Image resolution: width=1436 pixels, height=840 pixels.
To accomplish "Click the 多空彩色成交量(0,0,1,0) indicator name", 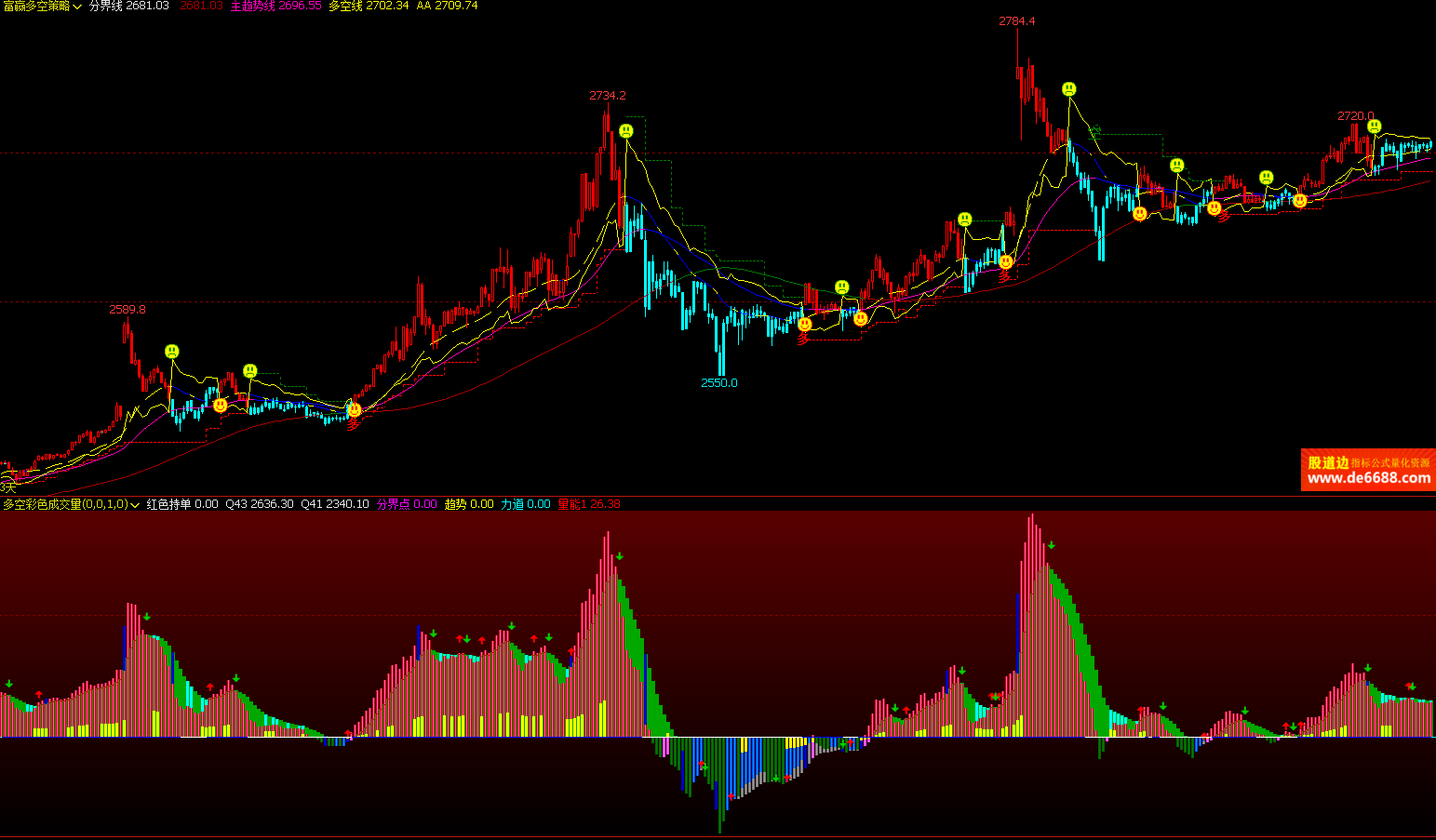I will [x=65, y=504].
